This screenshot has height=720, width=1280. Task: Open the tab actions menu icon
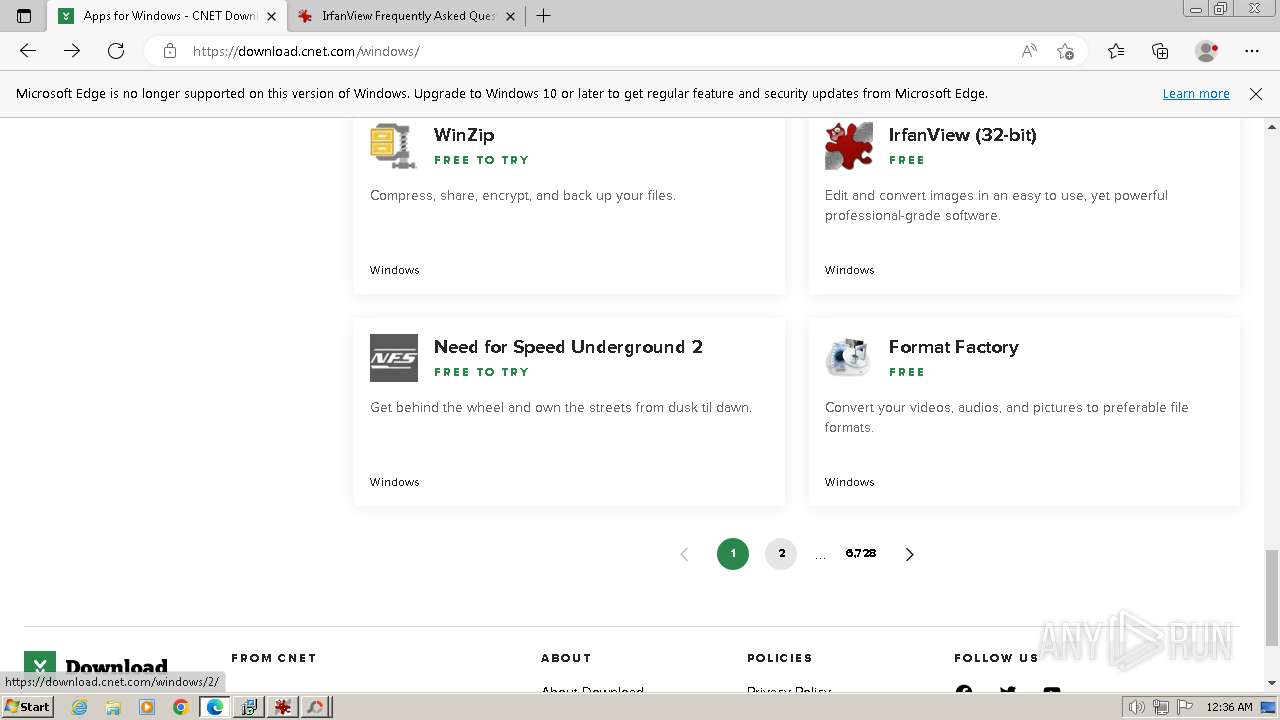point(24,16)
